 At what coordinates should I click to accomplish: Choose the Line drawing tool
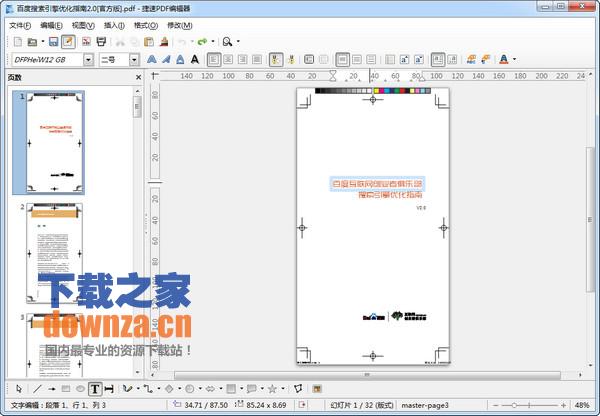[x=37, y=389]
